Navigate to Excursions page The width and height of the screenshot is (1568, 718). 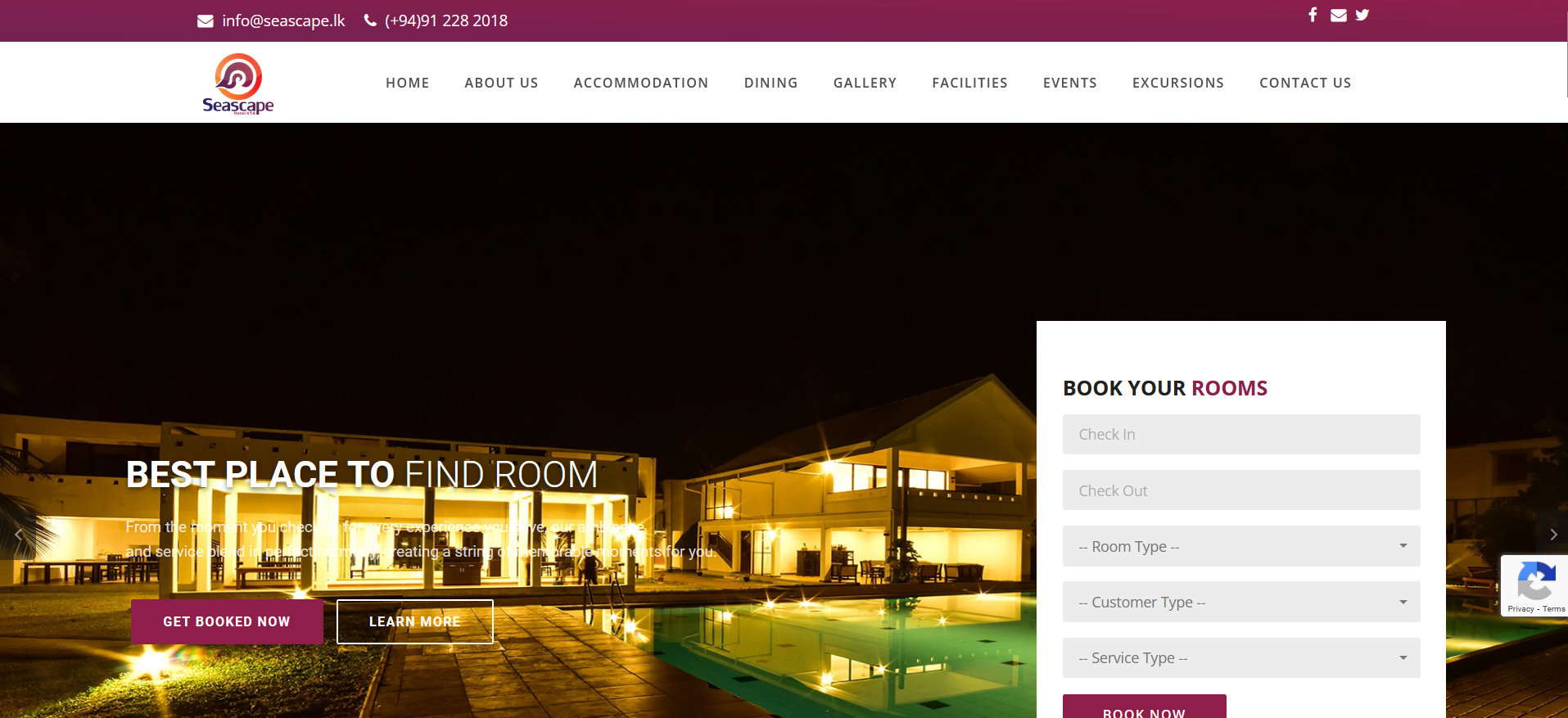coord(1177,83)
